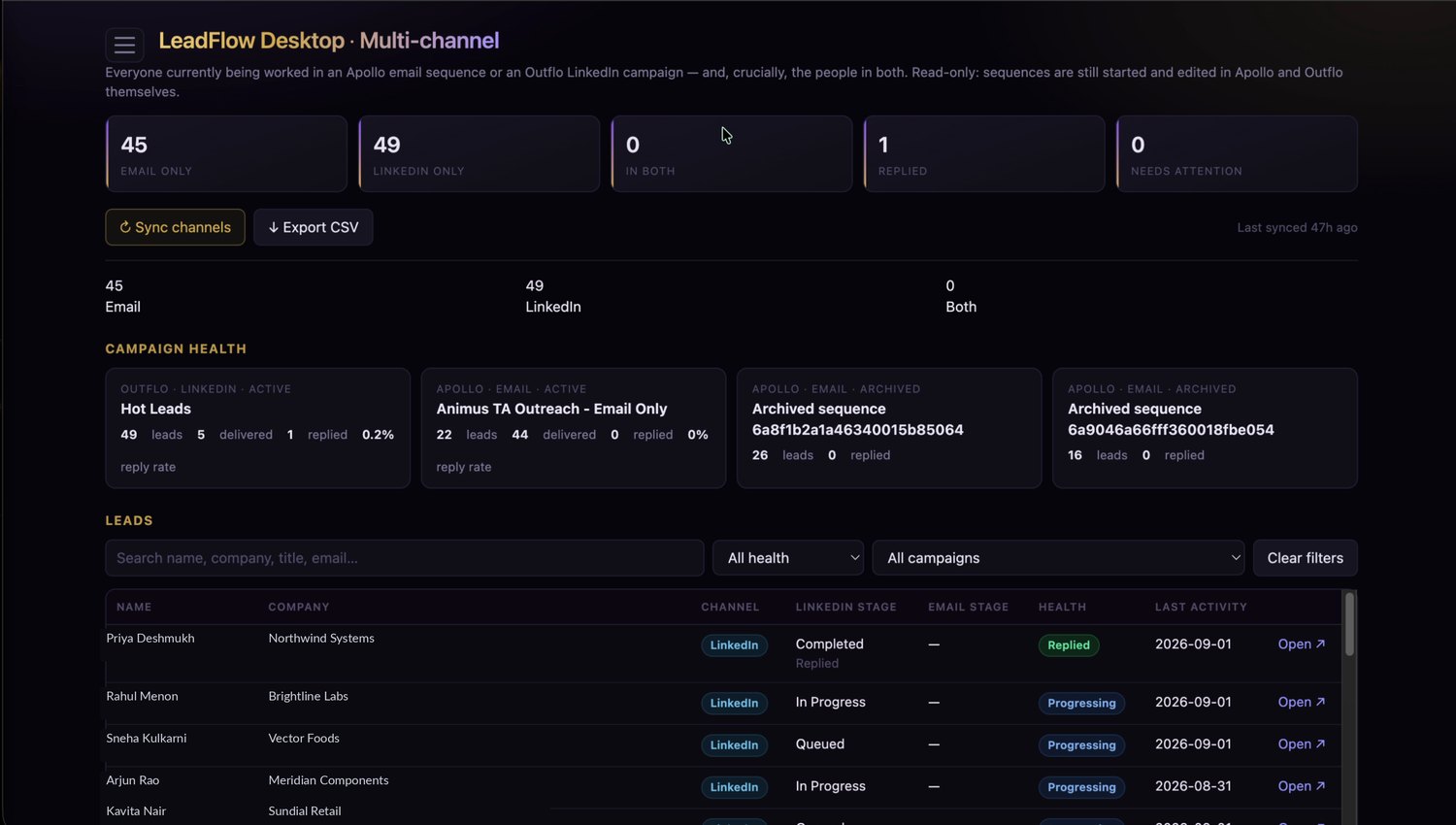Image resolution: width=1456 pixels, height=825 pixels.
Task: Expand the All campaigns dropdown
Action: (x=1058, y=558)
